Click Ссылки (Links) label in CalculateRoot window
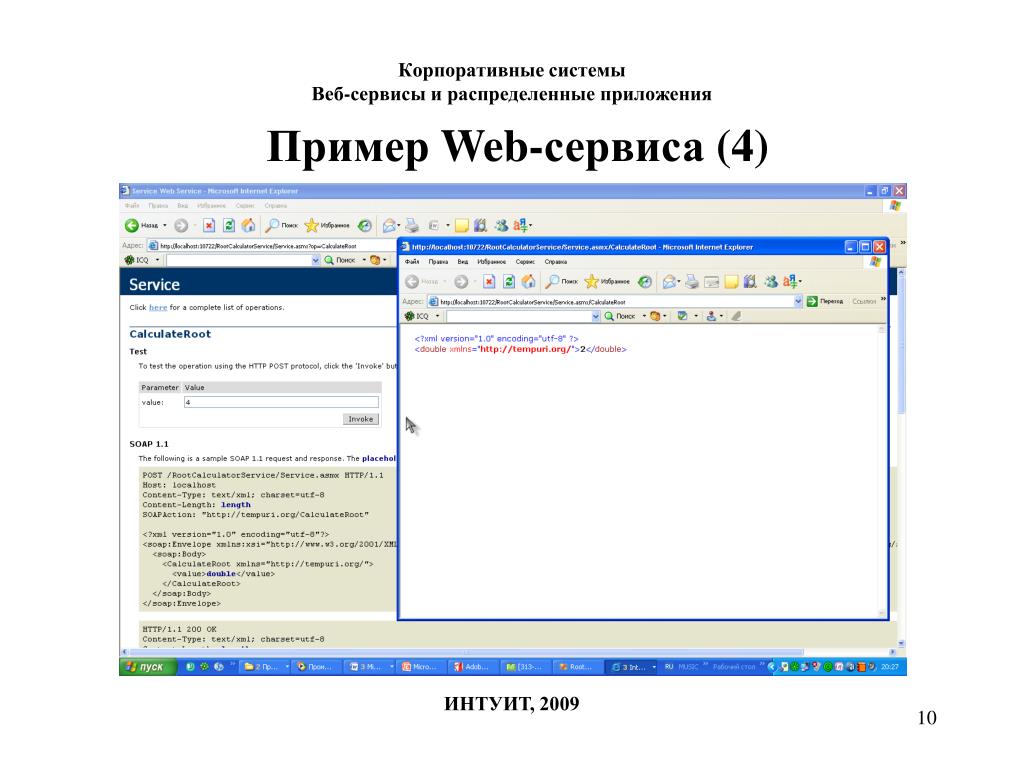This screenshot has width=1024, height=768. coord(864,302)
